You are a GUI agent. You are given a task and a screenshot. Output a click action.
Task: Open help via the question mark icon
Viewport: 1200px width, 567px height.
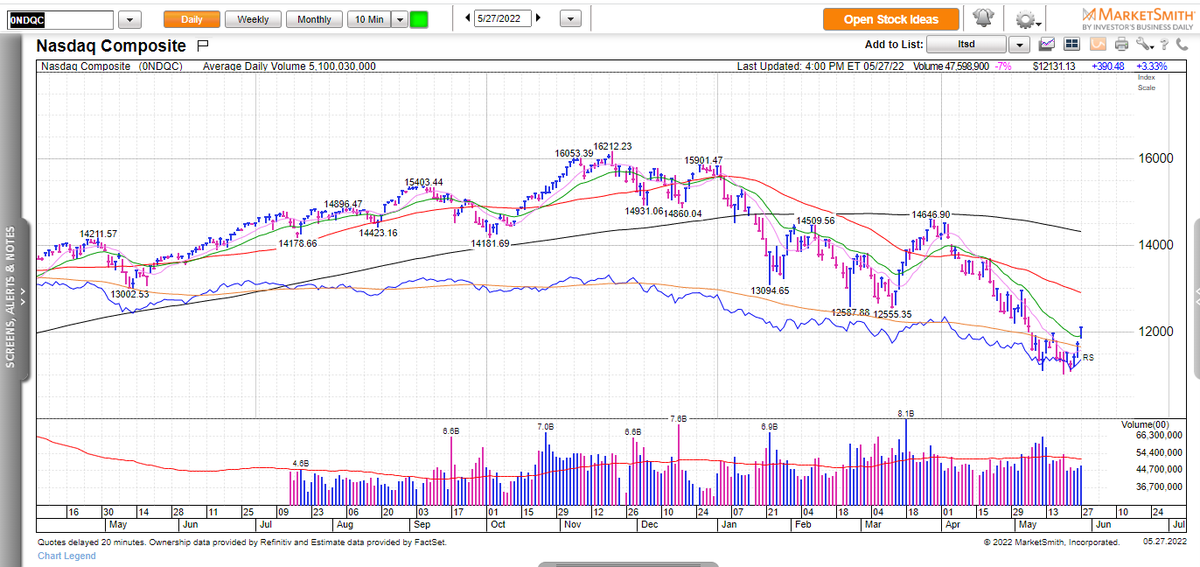pos(1165,44)
